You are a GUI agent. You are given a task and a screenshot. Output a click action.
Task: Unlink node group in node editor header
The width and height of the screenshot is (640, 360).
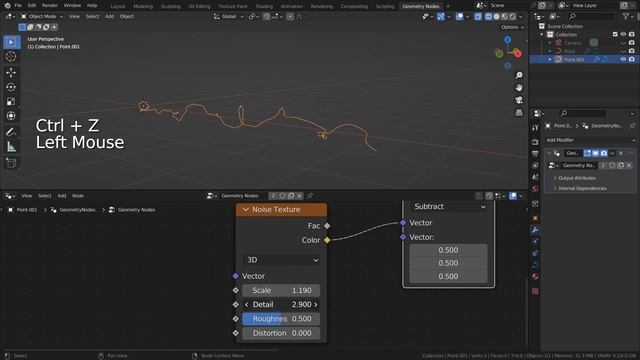[x=300, y=196]
